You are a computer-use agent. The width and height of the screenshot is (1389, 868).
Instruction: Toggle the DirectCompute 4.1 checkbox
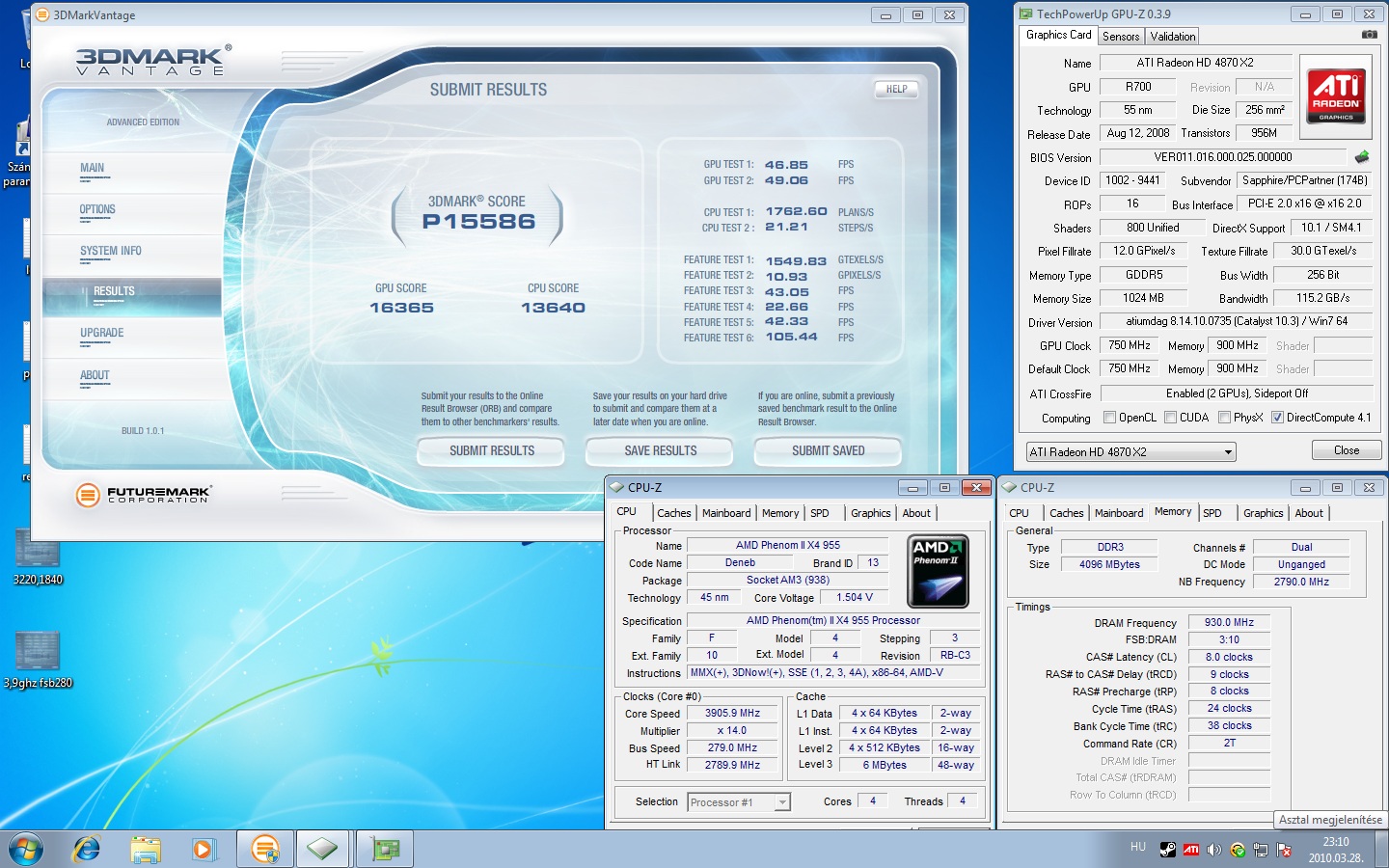(1277, 418)
